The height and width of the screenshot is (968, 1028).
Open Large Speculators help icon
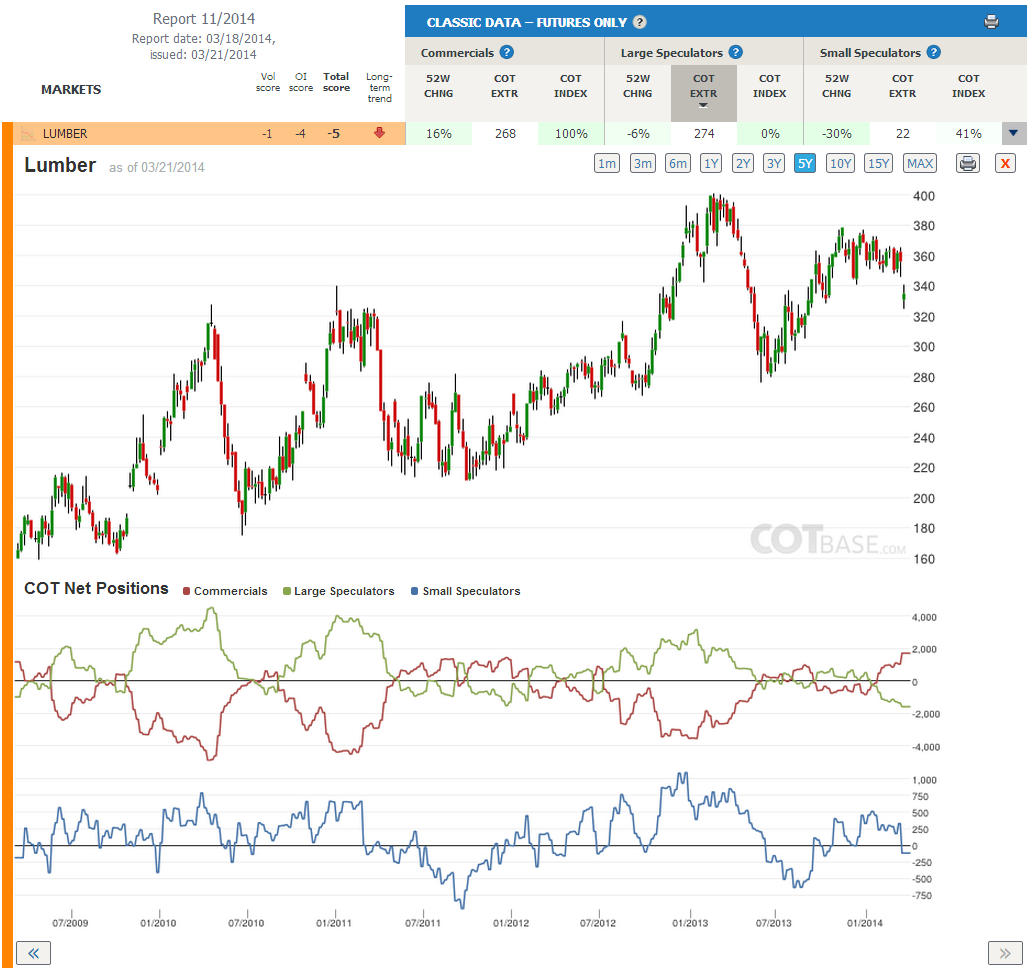[x=736, y=52]
